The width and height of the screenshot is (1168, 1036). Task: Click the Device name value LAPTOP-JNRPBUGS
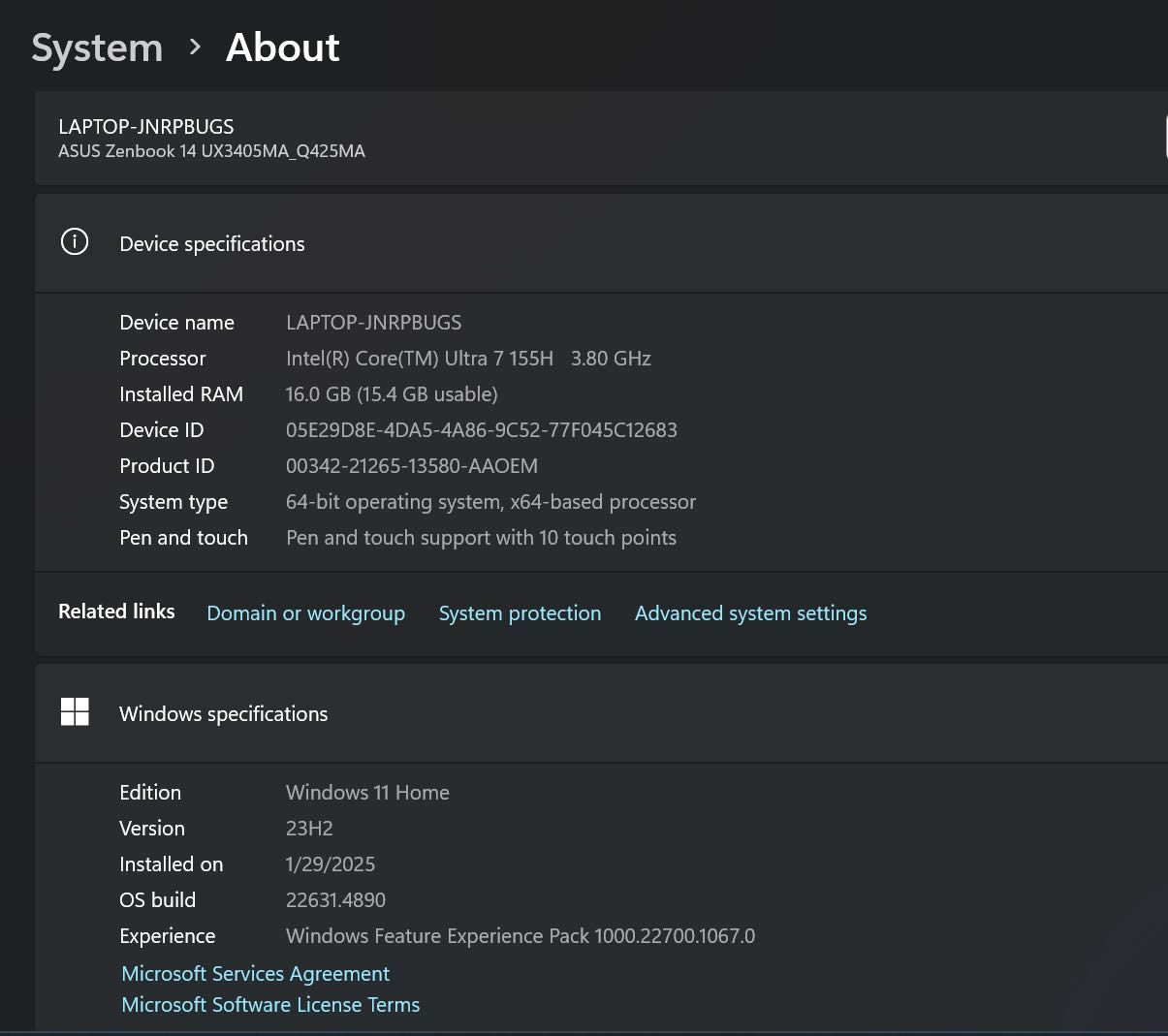(x=373, y=323)
